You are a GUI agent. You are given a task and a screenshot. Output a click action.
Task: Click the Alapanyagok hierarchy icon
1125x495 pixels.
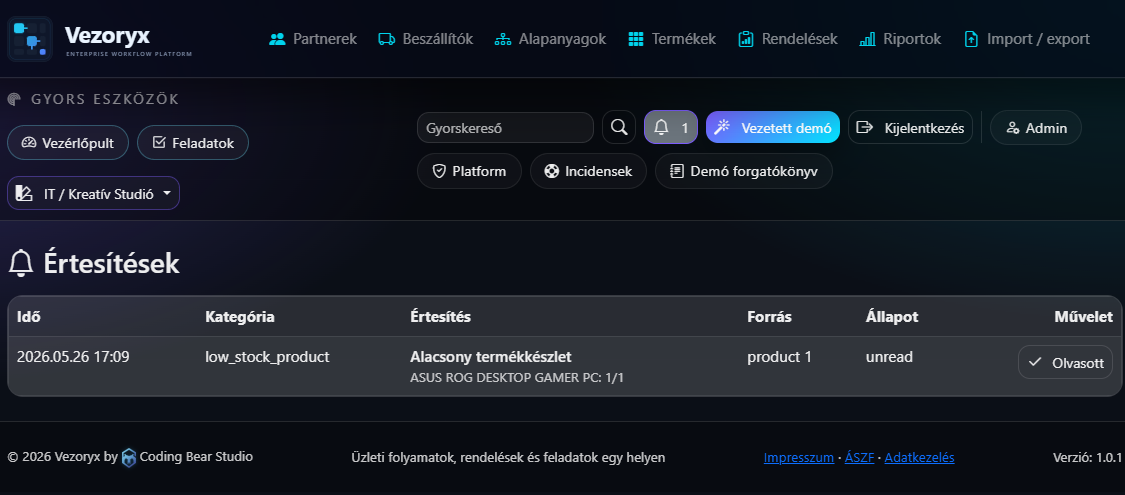pyautogui.click(x=503, y=39)
